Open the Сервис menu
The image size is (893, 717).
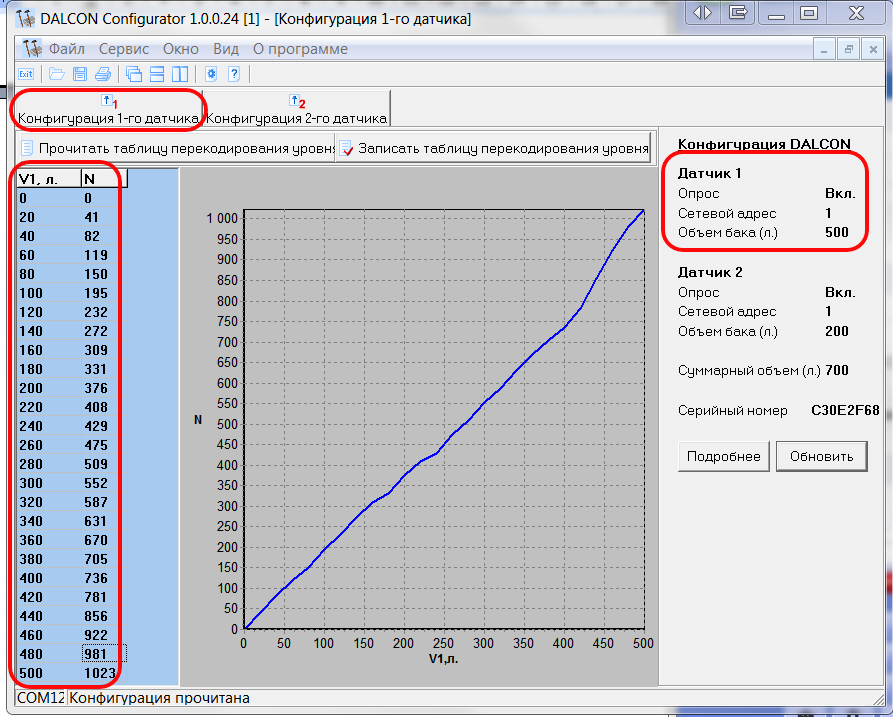click(124, 49)
